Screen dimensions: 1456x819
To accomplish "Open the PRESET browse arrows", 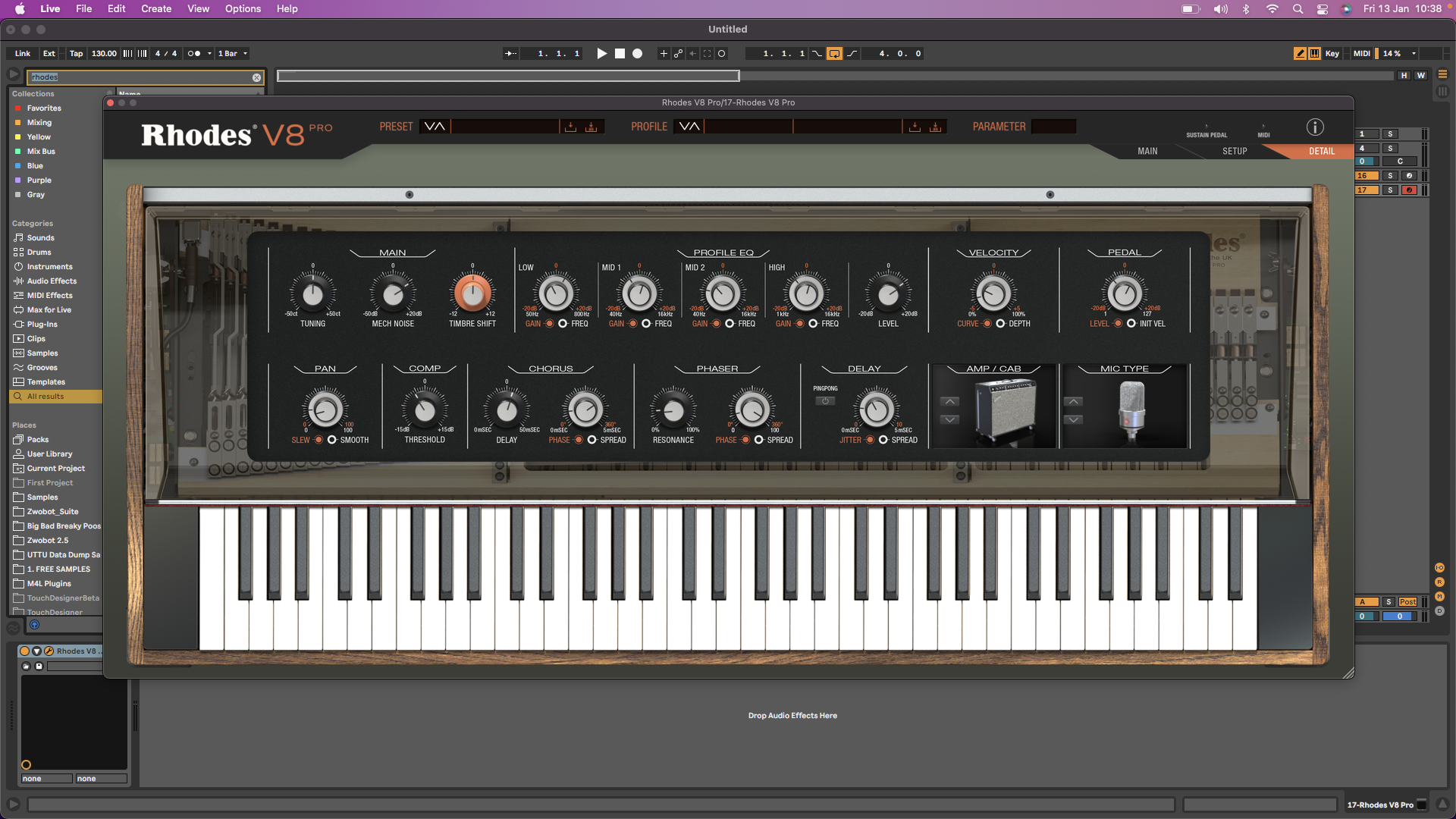I will (x=435, y=127).
